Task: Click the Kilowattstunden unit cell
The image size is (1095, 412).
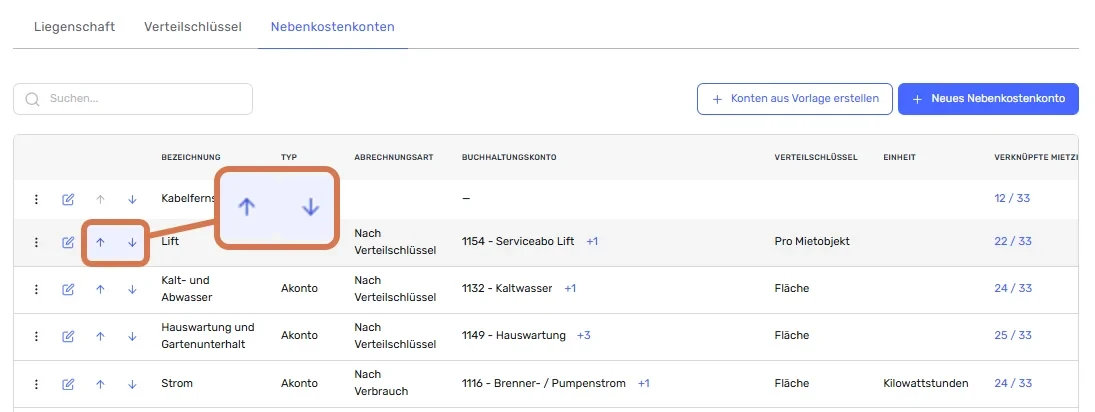Action: (x=925, y=383)
